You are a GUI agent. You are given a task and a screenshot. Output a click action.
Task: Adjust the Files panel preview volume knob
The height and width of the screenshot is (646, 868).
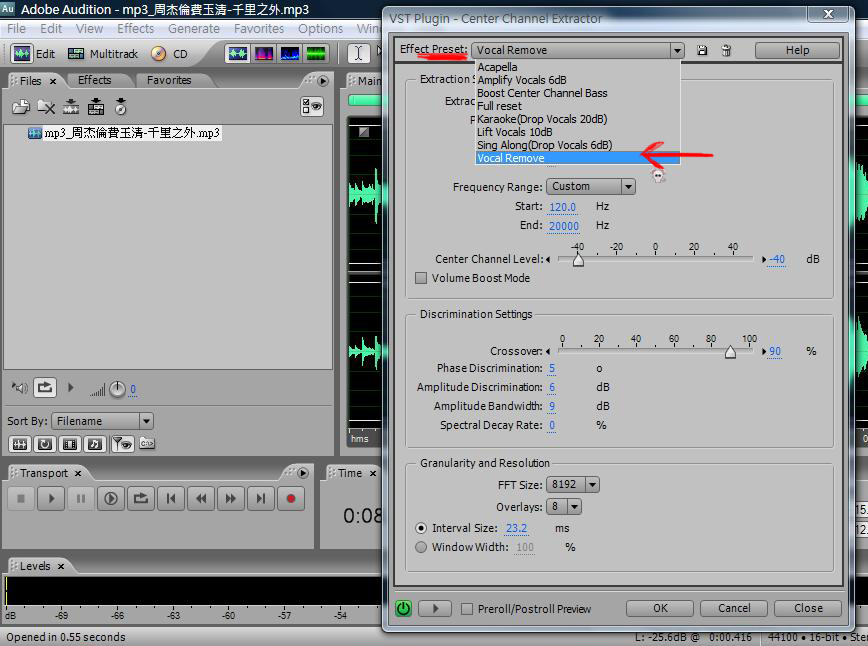tap(117, 389)
